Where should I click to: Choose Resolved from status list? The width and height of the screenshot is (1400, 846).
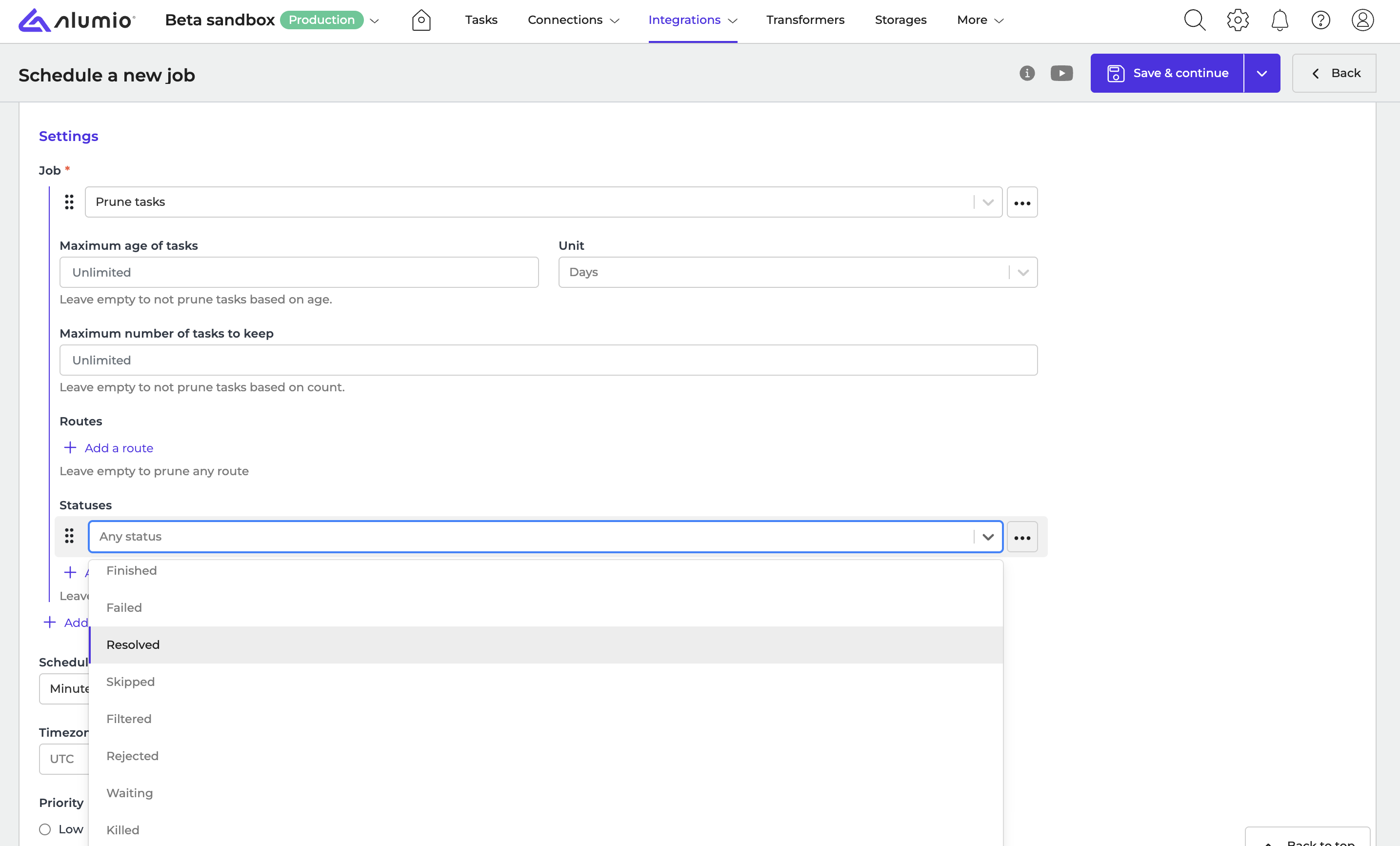tap(133, 645)
